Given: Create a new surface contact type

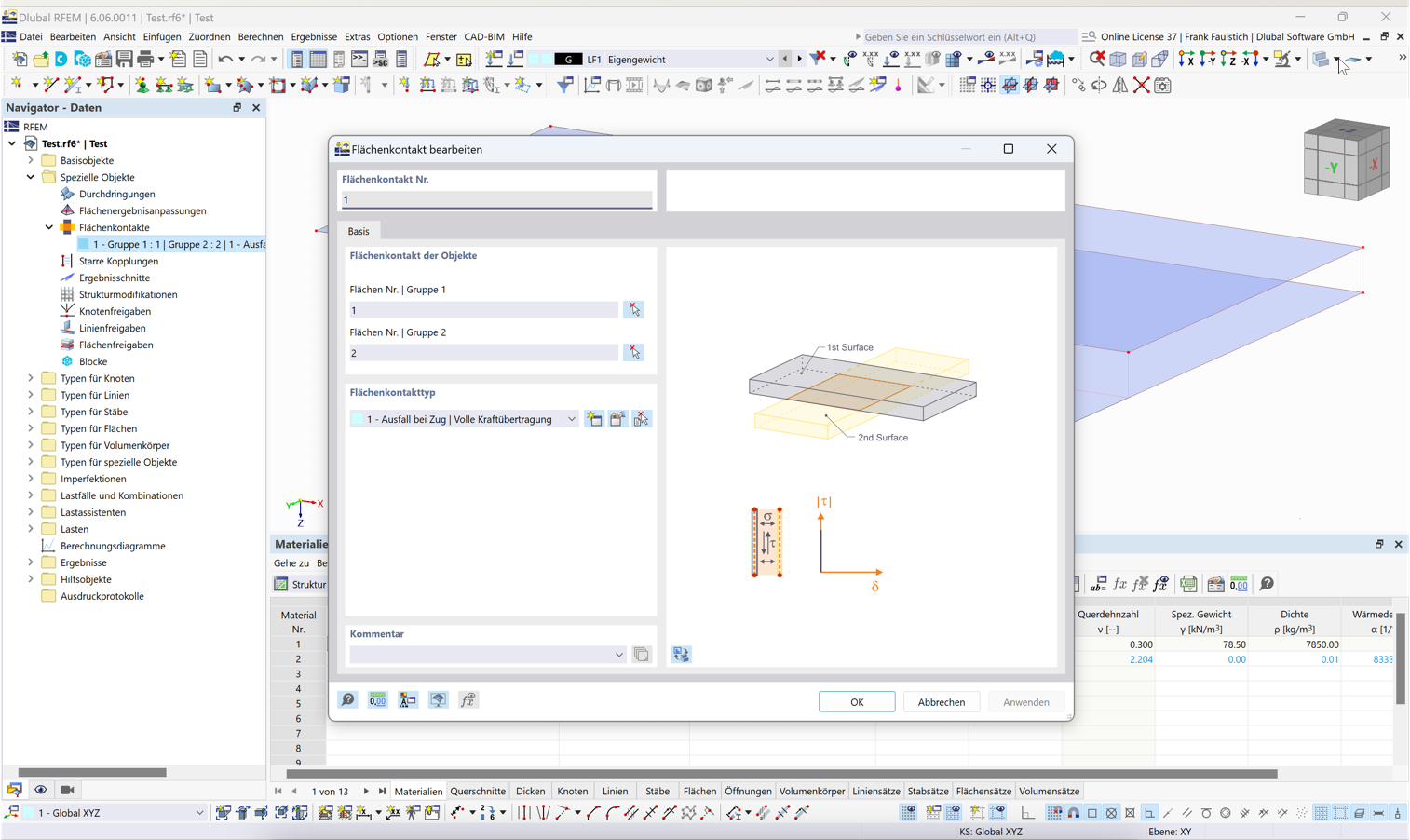Looking at the screenshot, I should (594, 418).
